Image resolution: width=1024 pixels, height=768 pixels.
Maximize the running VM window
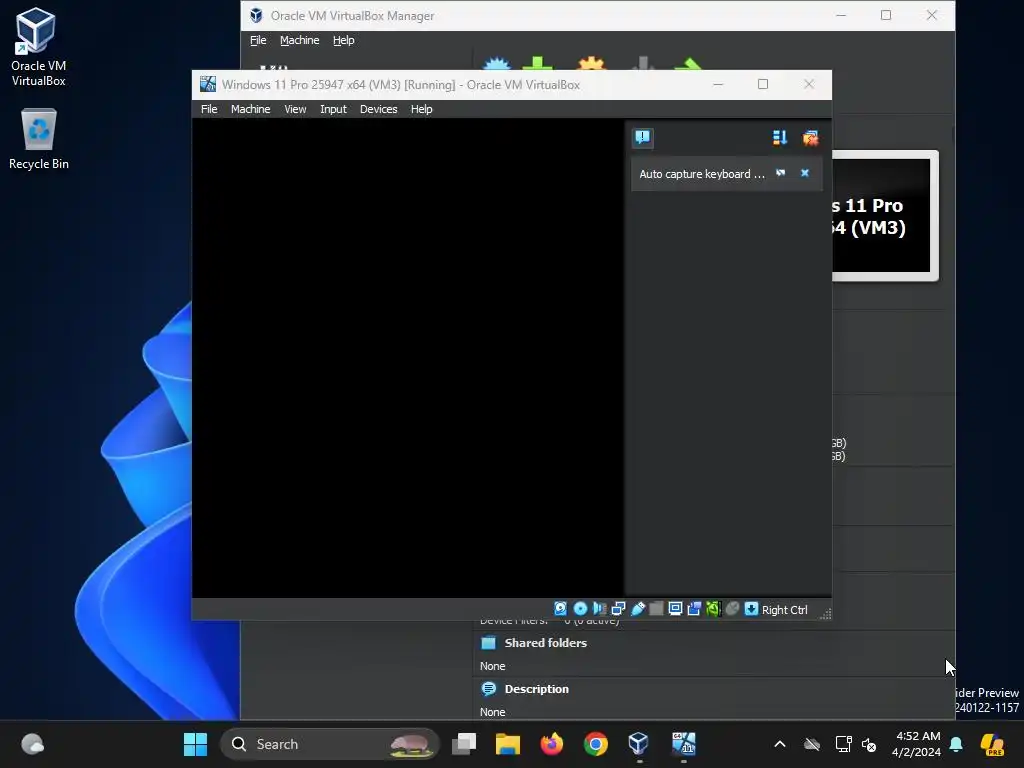click(763, 84)
